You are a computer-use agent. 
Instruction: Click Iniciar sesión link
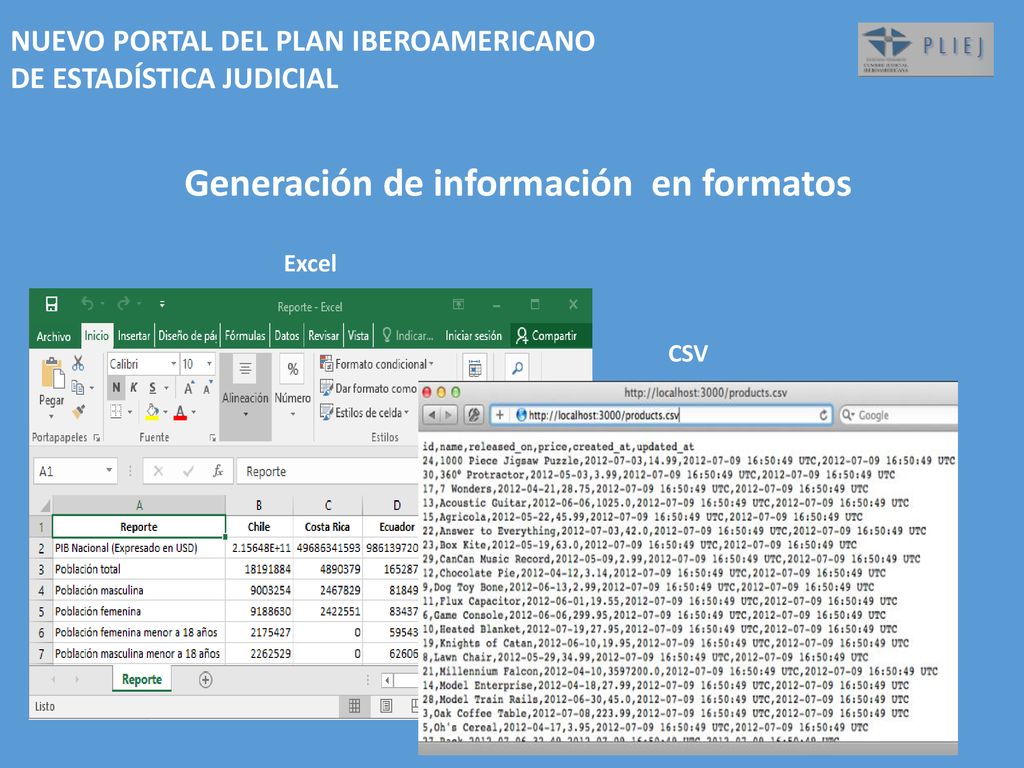(473, 336)
